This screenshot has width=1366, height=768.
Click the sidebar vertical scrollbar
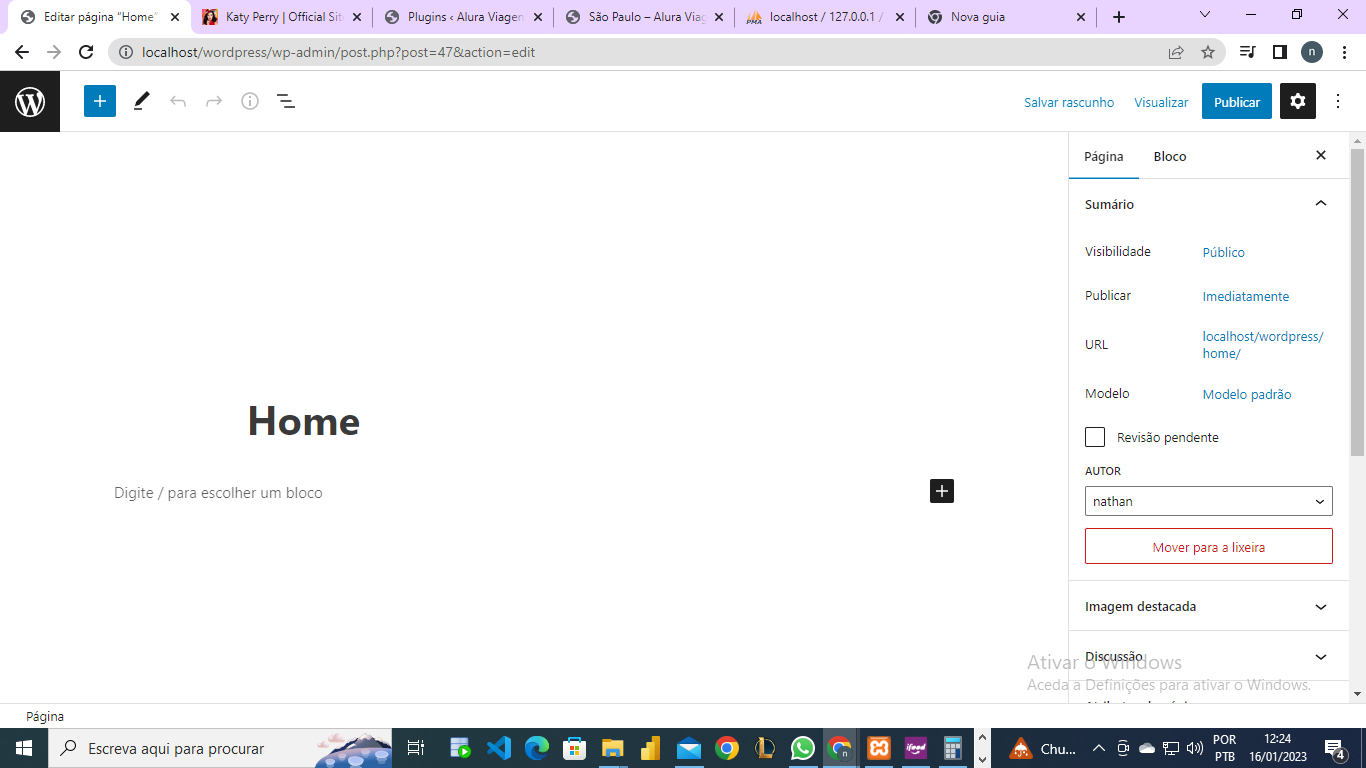(x=1357, y=302)
